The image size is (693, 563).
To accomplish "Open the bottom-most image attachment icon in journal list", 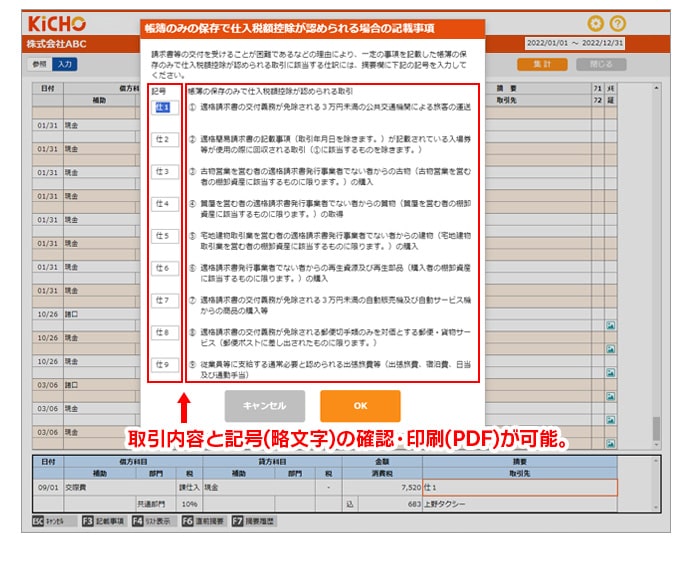I will pyautogui.click(x=610, y=443).
